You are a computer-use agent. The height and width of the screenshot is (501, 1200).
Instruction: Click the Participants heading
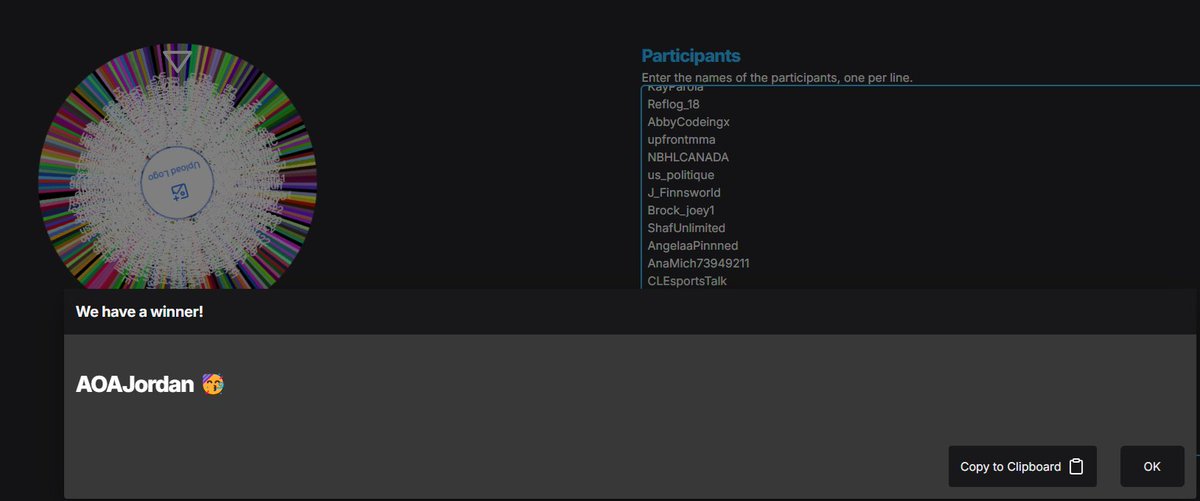pos(691,56)
